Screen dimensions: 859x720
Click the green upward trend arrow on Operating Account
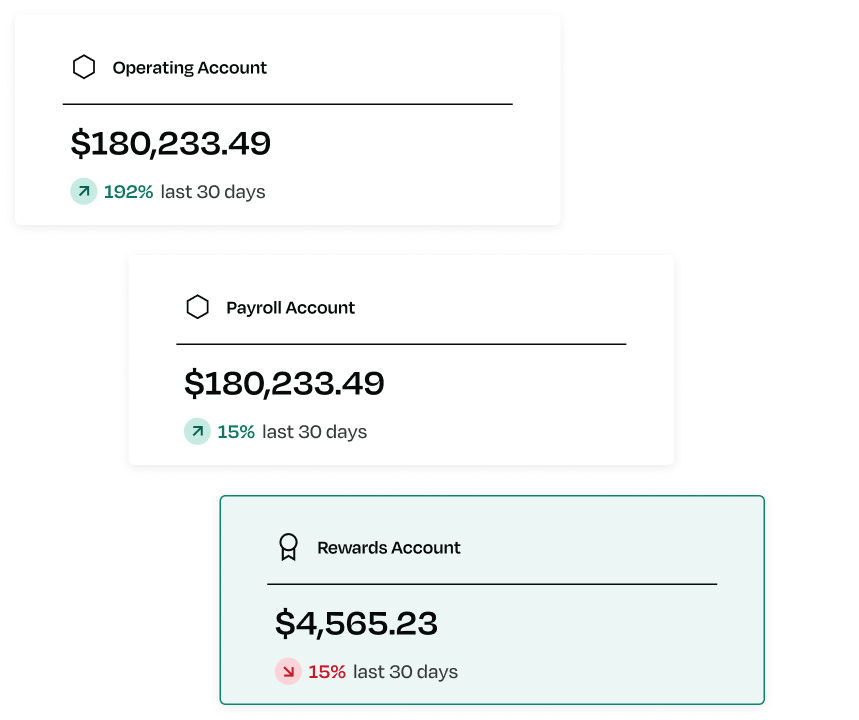click(83, 191)
